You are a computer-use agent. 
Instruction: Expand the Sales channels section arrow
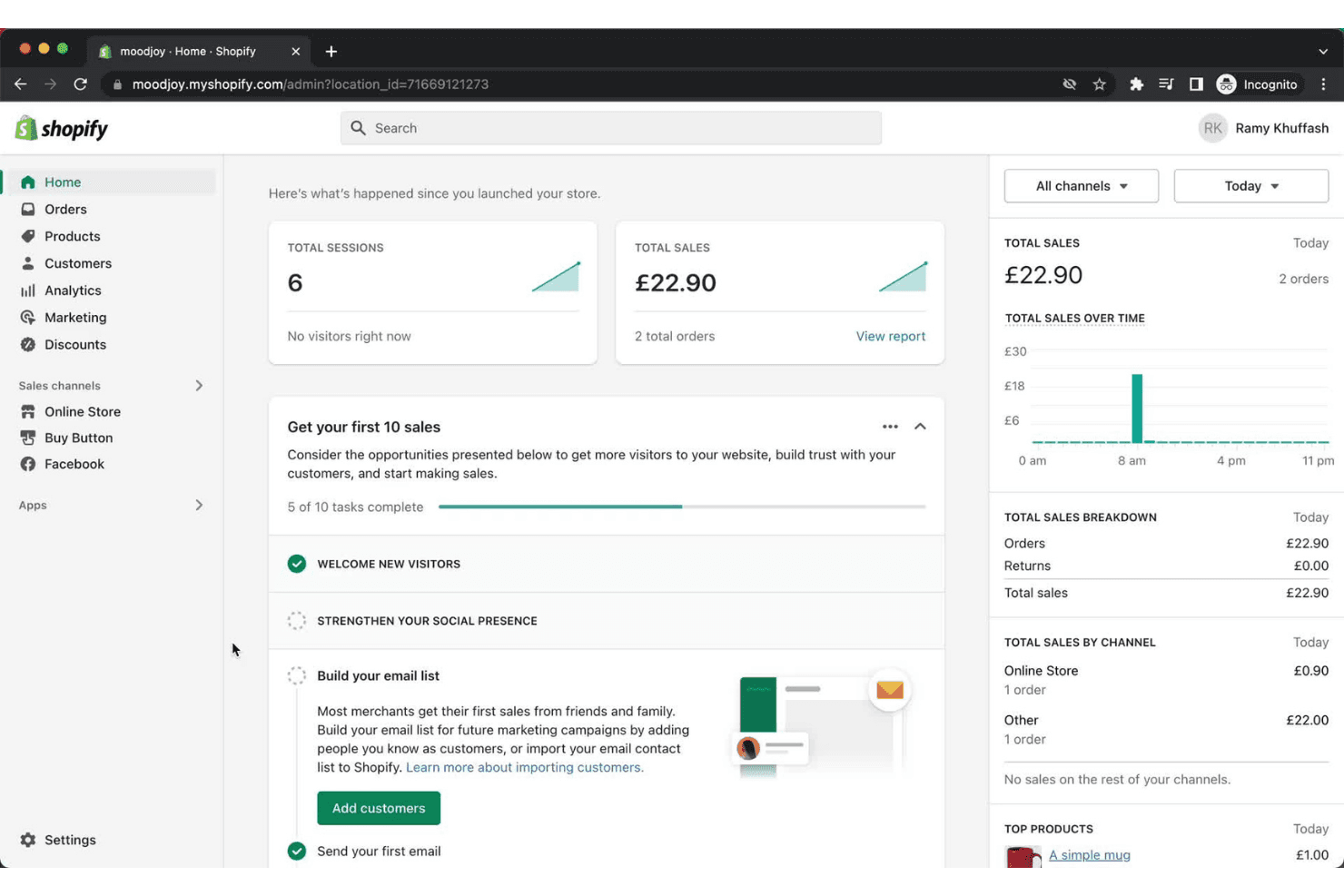pyautogui.click(x=199, y=386)
